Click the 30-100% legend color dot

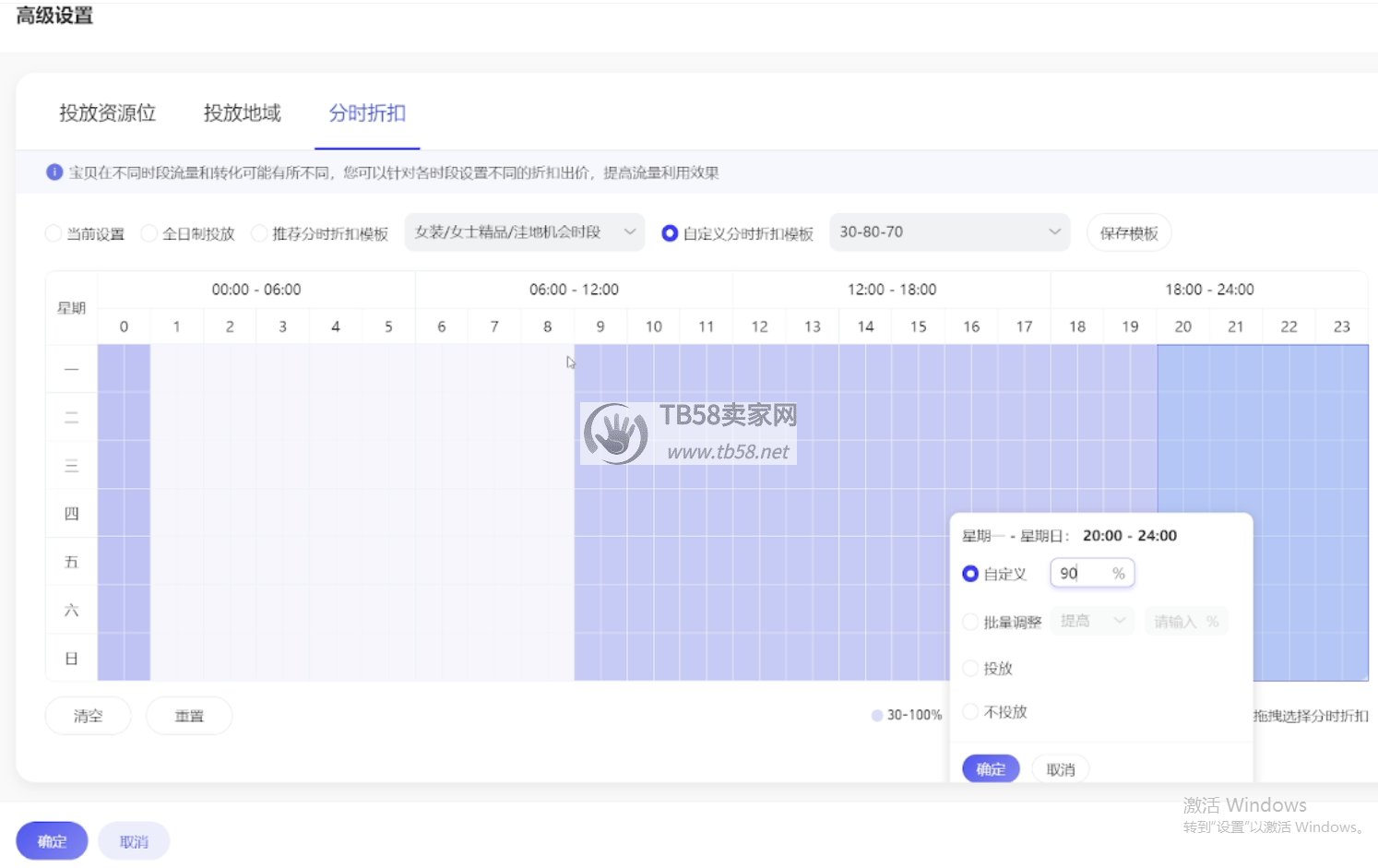(877, 715)
